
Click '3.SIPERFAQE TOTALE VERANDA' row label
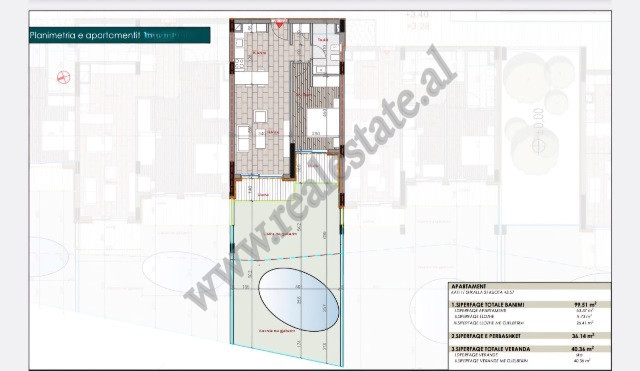point(491,349)
